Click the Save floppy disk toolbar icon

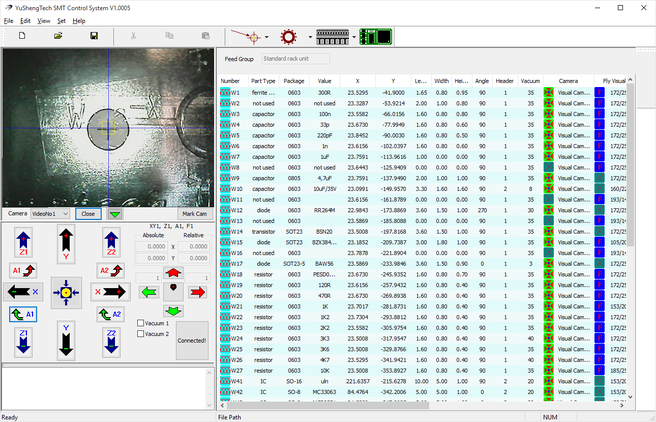pyautogui.click(x=94, y=36)
